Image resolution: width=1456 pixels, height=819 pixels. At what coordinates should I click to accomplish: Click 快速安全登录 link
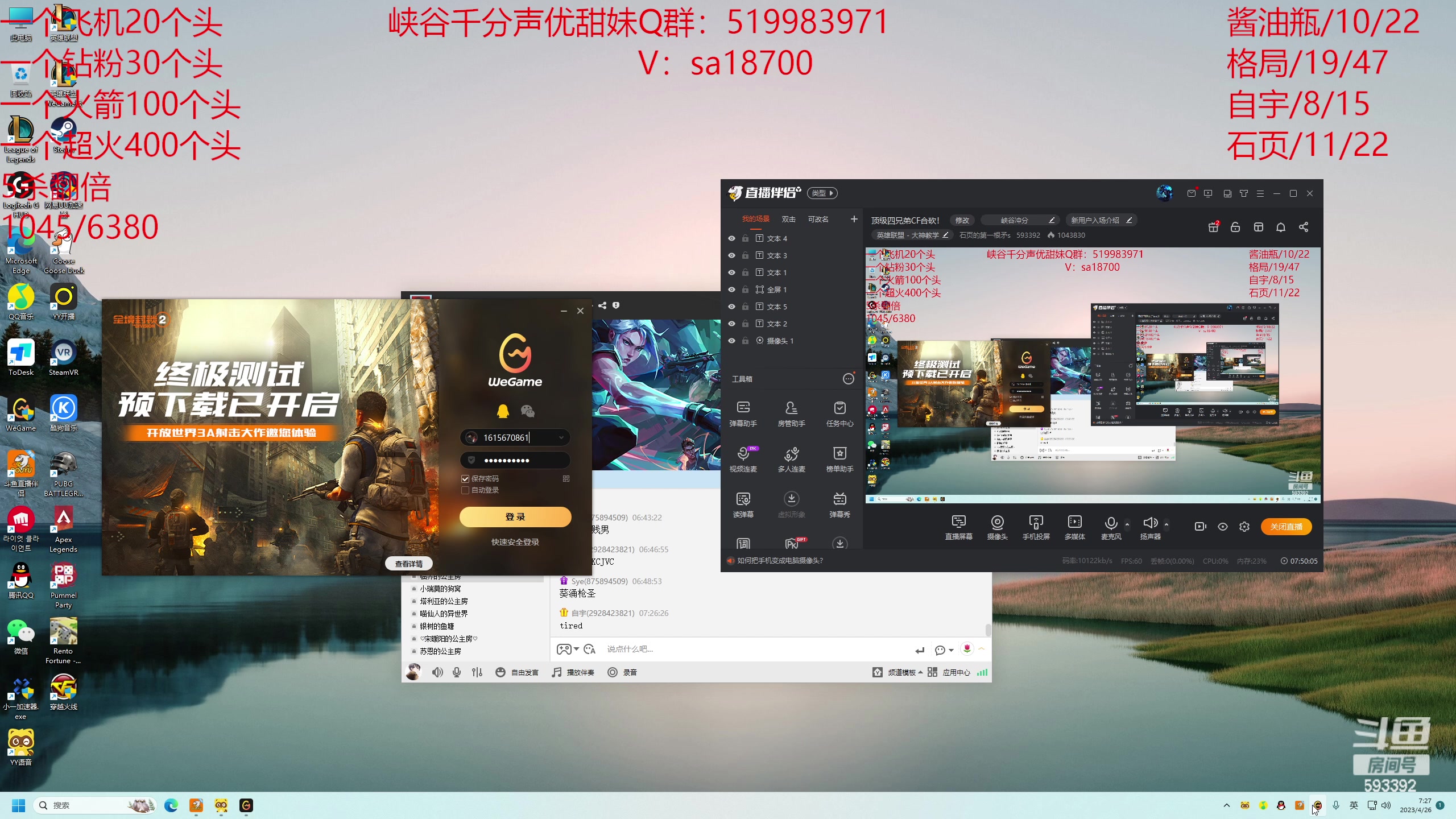pos(515,542)
